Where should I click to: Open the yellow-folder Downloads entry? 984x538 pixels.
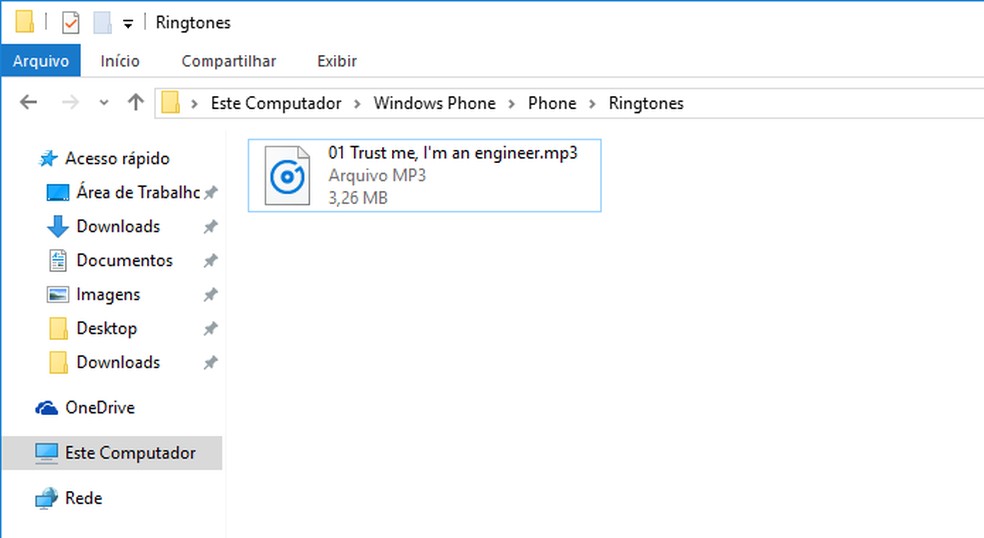click(x=118, y=362)
